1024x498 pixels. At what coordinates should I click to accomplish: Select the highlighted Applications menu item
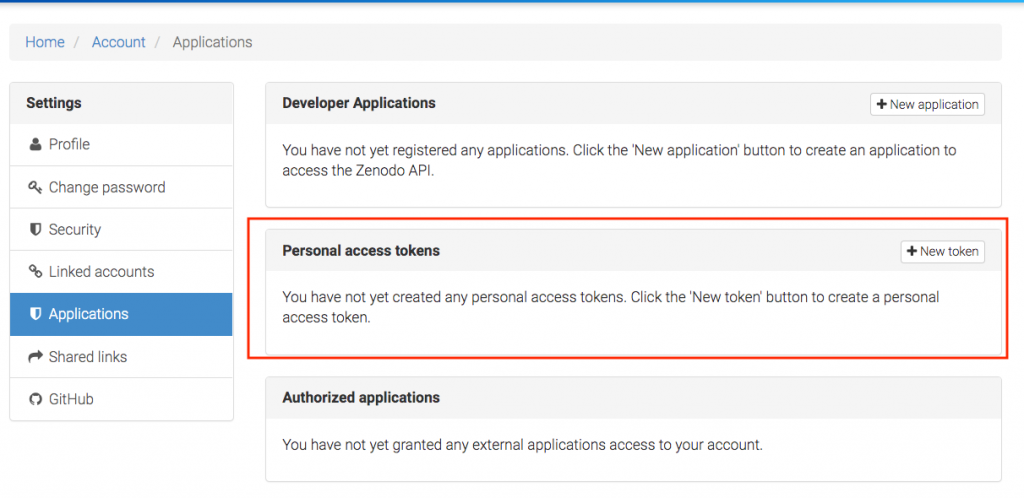pyautogui.click(x=121, y=314)
